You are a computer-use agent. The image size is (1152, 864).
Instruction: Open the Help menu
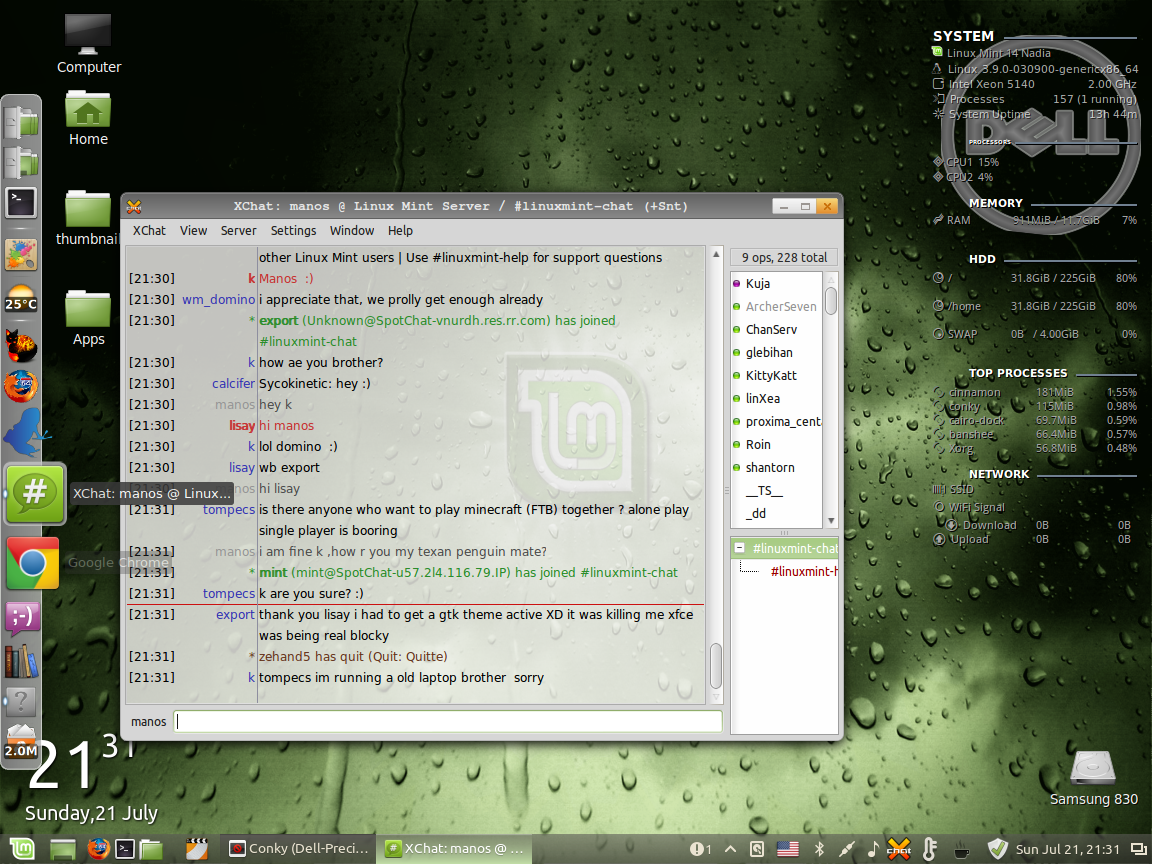(x=400, y=231)
